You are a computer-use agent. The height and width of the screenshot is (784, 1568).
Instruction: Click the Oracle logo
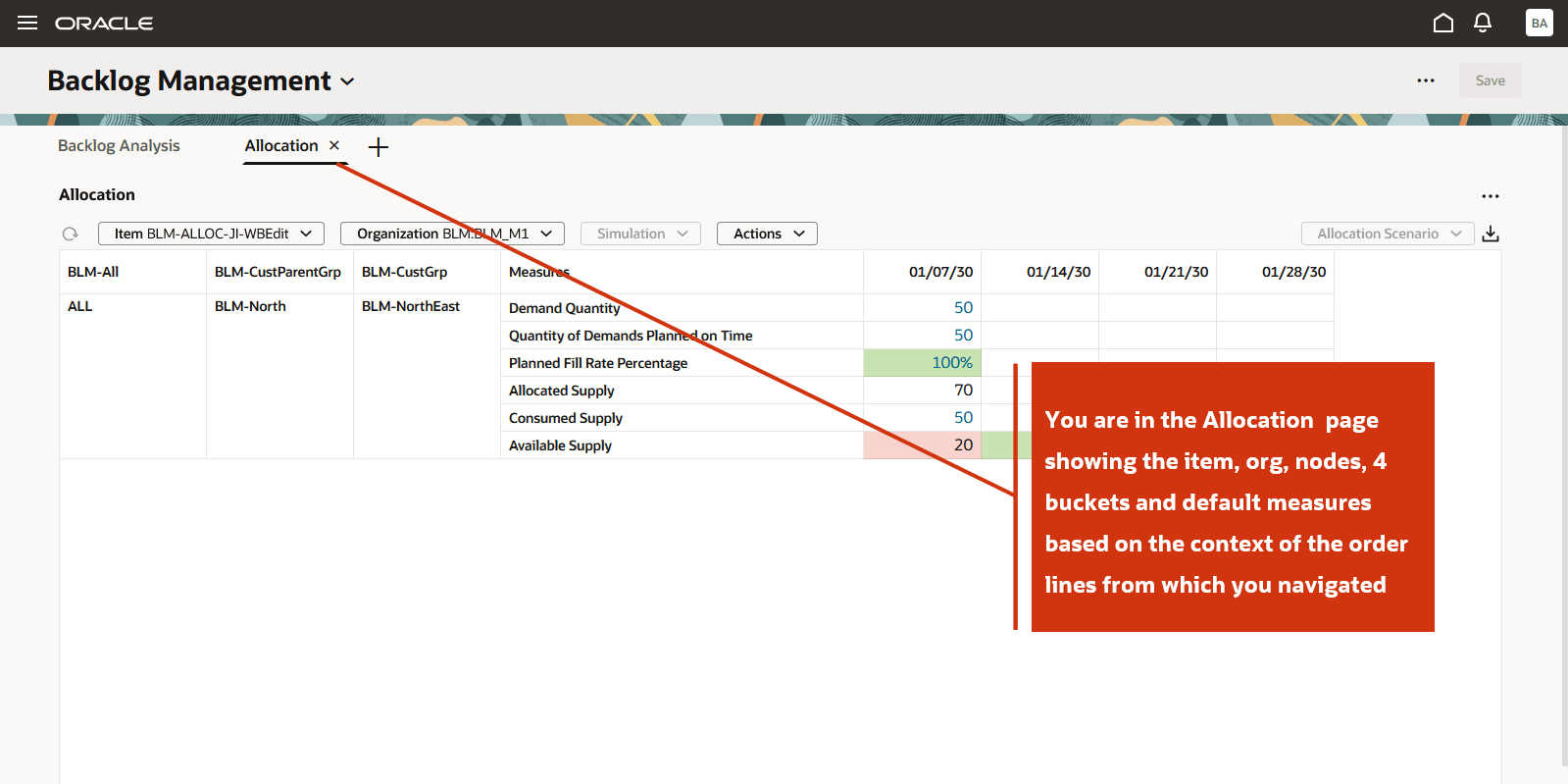tap(104, 24)
